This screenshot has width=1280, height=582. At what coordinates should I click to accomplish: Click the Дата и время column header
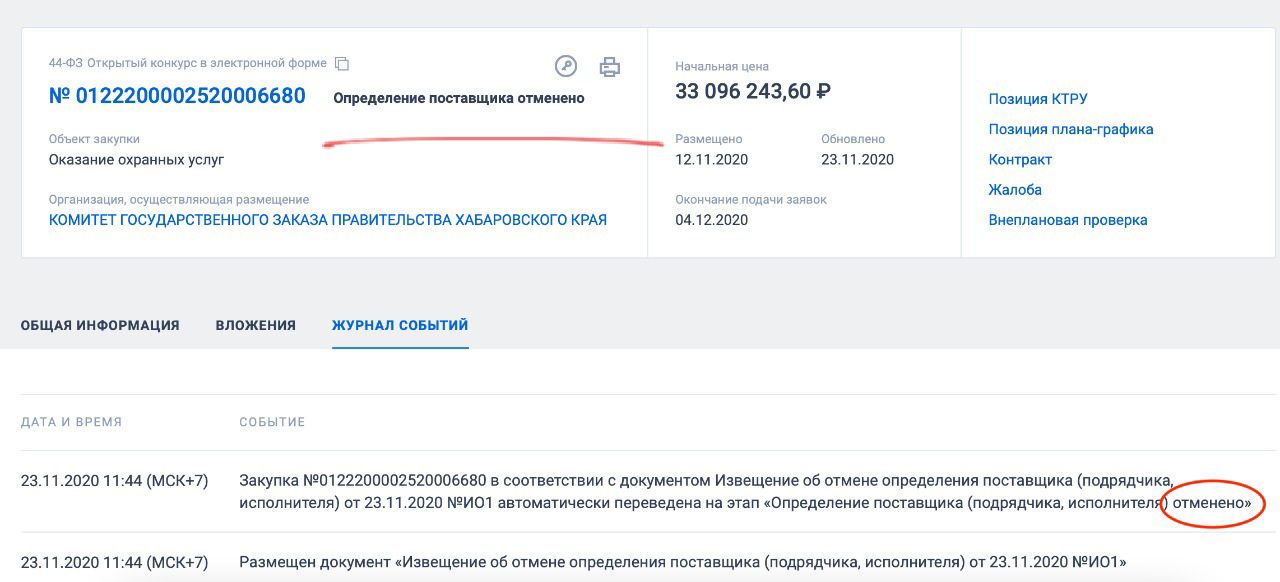[71, 422]
